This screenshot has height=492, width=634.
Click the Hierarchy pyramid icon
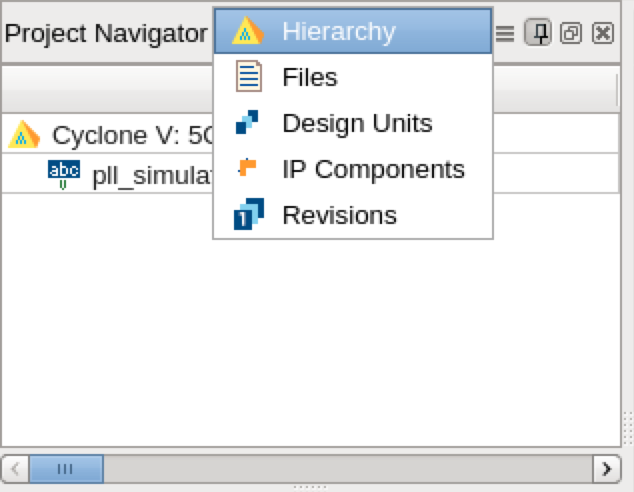pyautogui.click(x=248, y=31)
